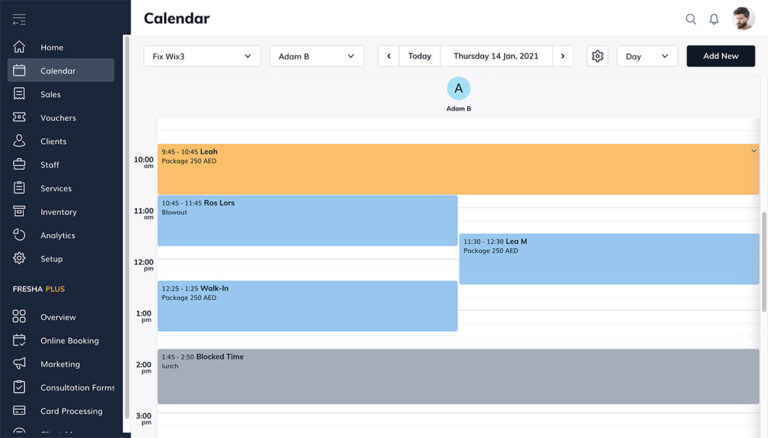
Task: Open the Blocked Time lunch slot
Action: pyautogui.click(x=458, y=377)
